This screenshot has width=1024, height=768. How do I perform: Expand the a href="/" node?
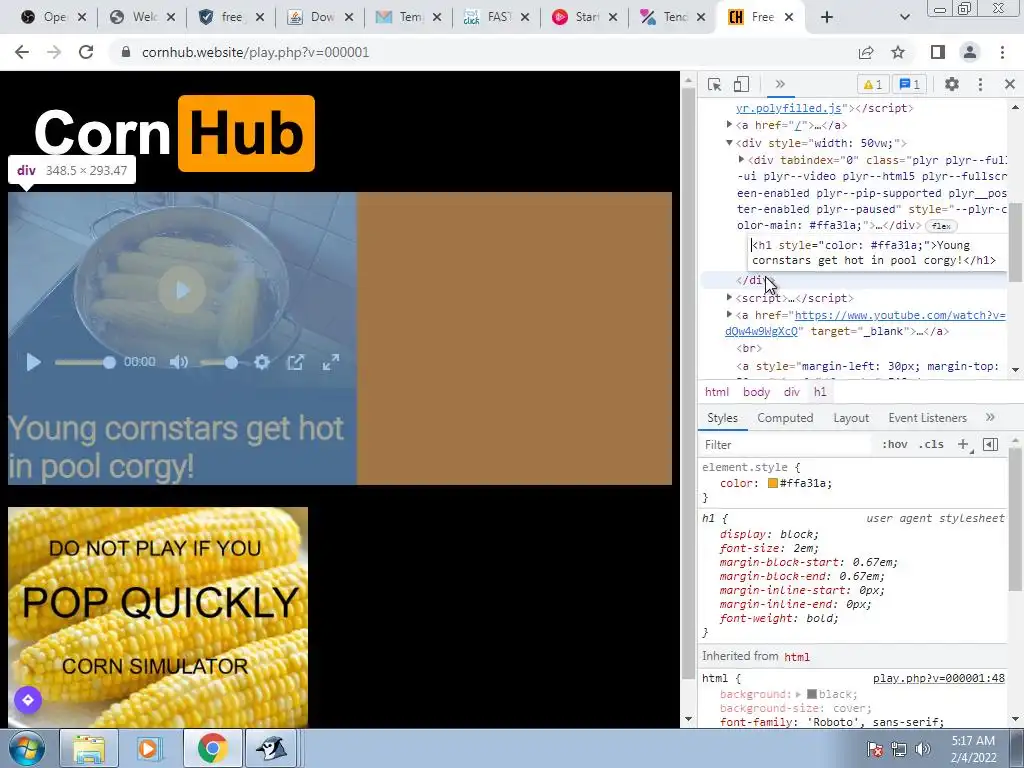click(x=729, y=125)
